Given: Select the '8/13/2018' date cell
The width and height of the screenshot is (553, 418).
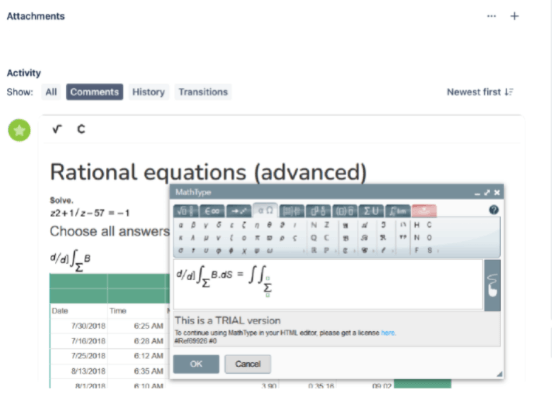Looking at the screenshot, I should click(79, 371).
